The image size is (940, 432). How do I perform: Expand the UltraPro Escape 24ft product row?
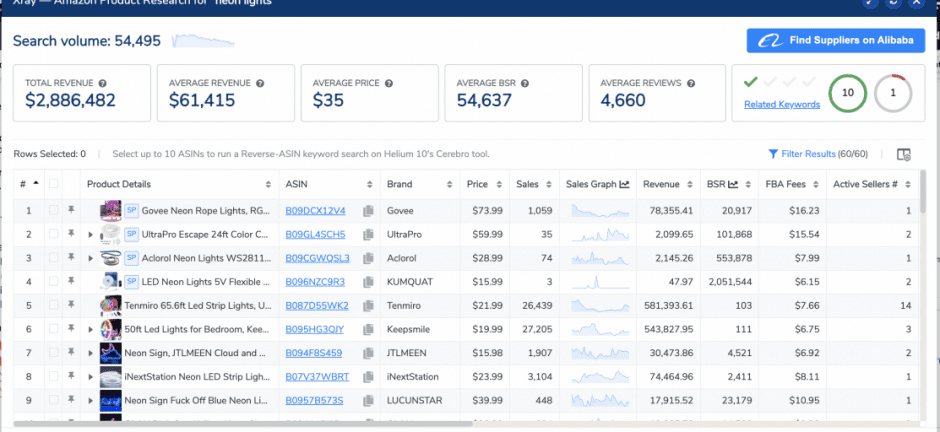coord(91,235)
